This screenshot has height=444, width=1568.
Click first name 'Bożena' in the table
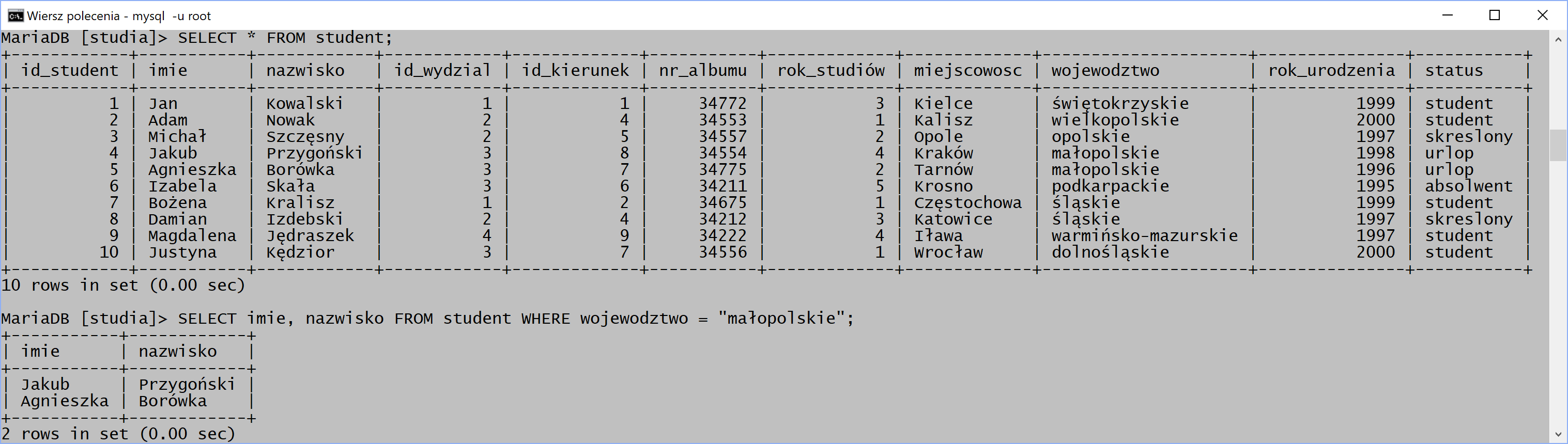[177, 202]
